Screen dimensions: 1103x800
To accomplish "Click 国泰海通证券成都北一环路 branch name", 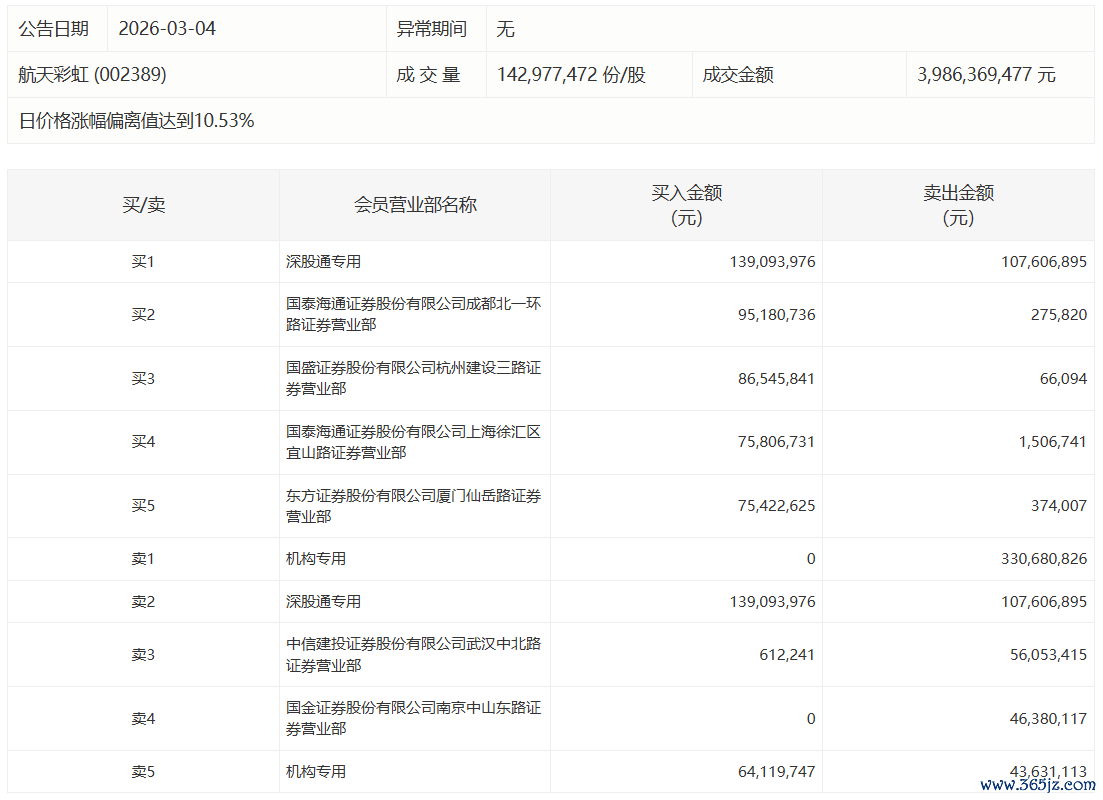I will point(414,315).
